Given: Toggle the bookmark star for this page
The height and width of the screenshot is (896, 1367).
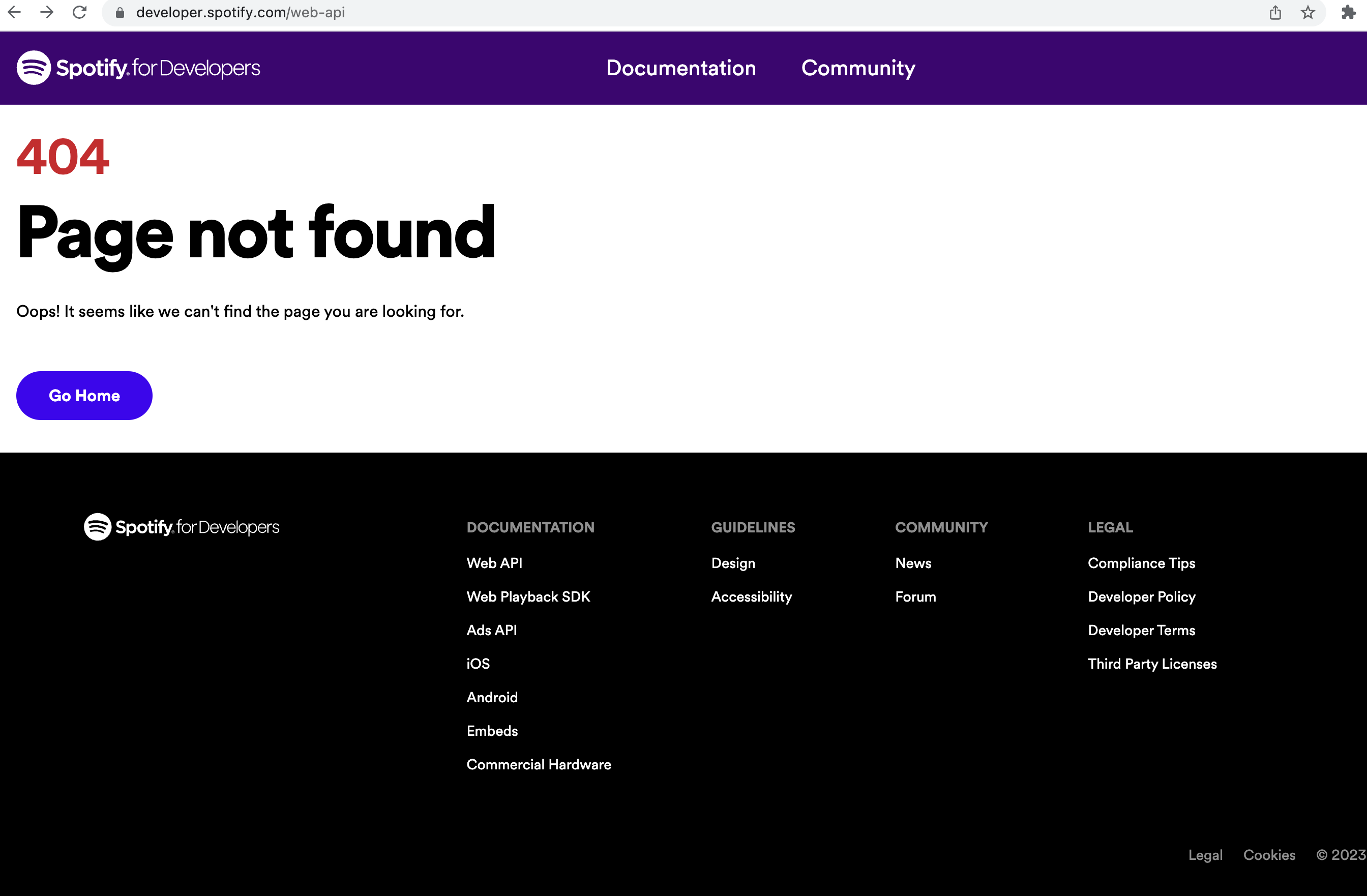Looking at the screenshot, I should 1308,12.
